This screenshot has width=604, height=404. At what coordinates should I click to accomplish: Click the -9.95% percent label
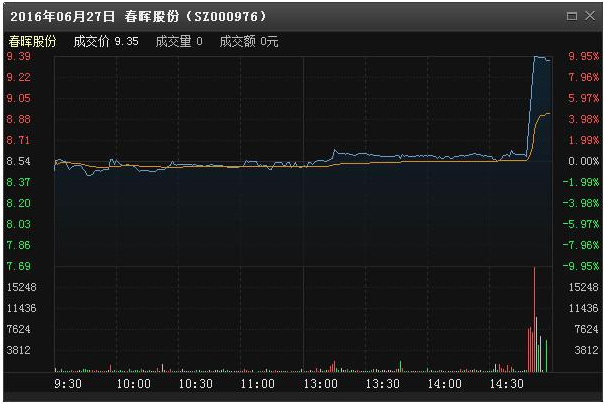(581, 266)
